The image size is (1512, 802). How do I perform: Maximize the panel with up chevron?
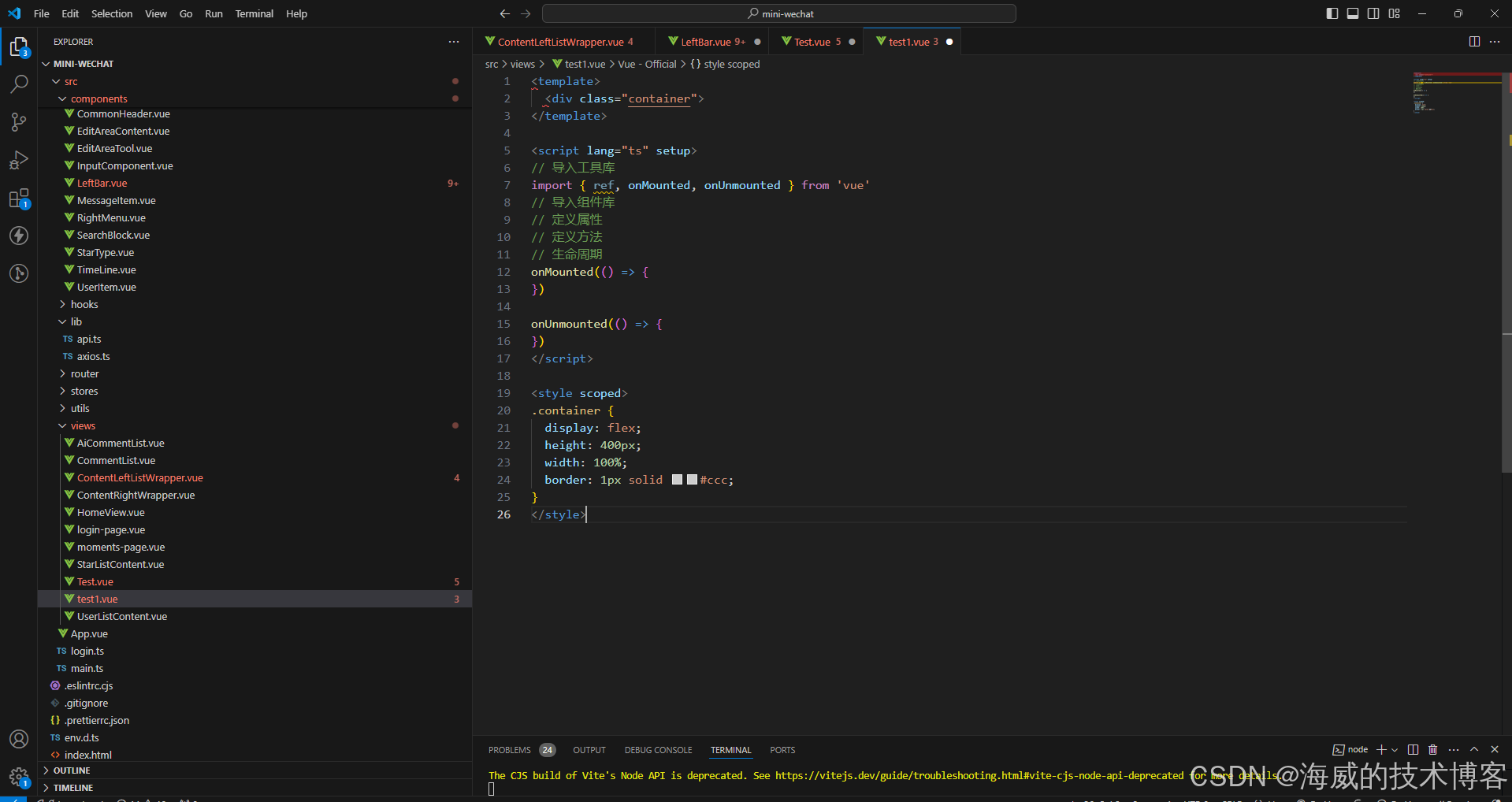click(1474, 749)
